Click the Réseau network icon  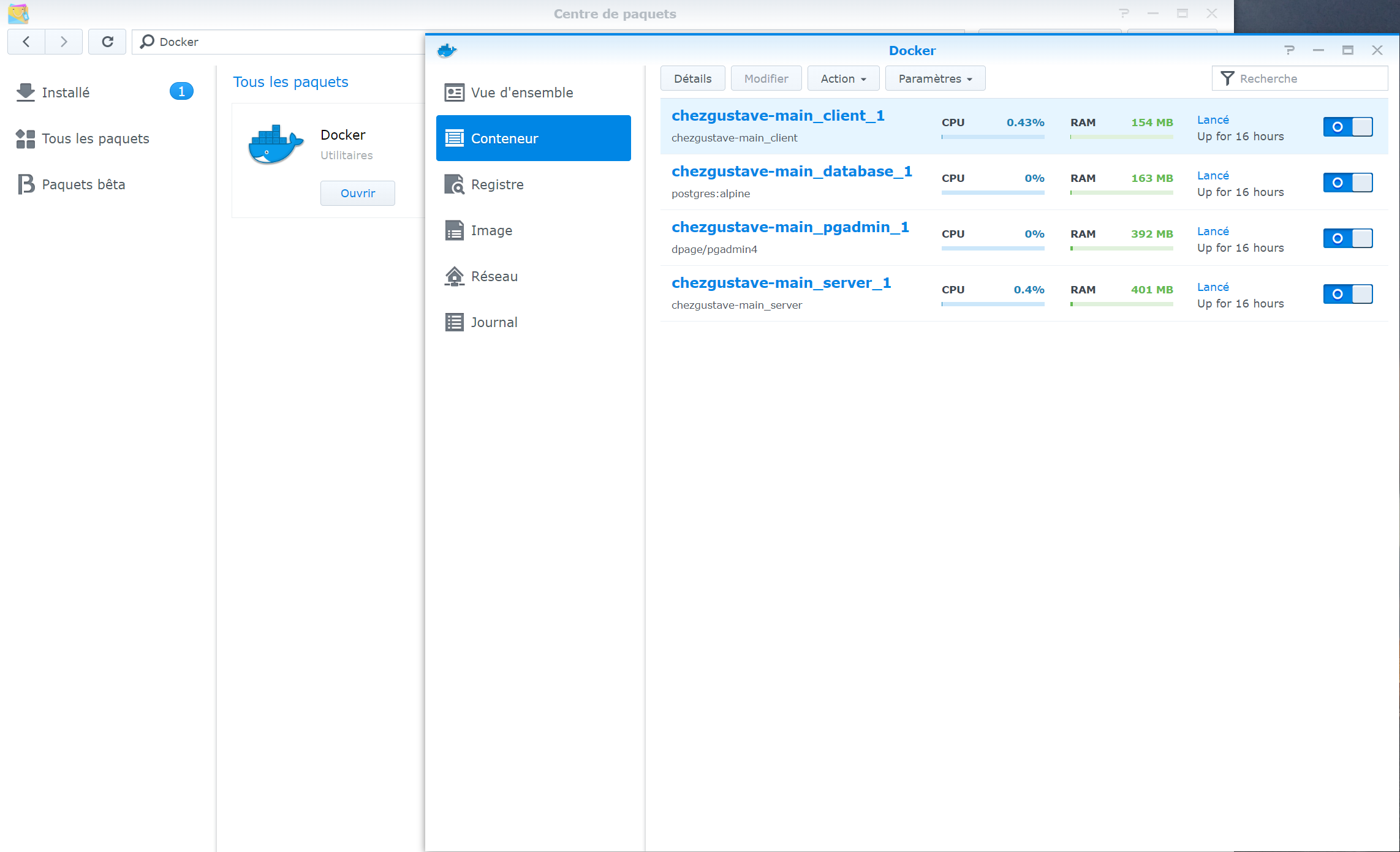tap(454, 276)
